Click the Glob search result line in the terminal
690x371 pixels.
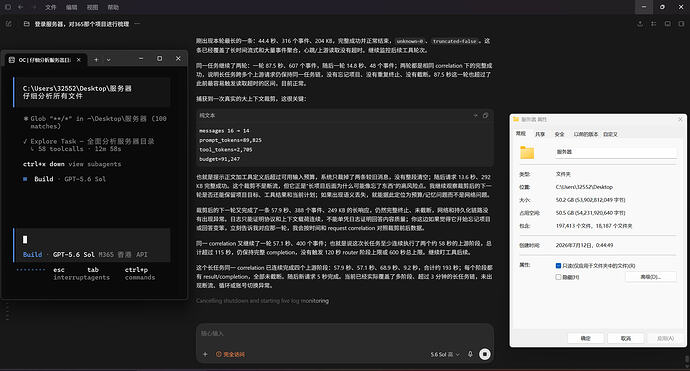tap(95, 122)
